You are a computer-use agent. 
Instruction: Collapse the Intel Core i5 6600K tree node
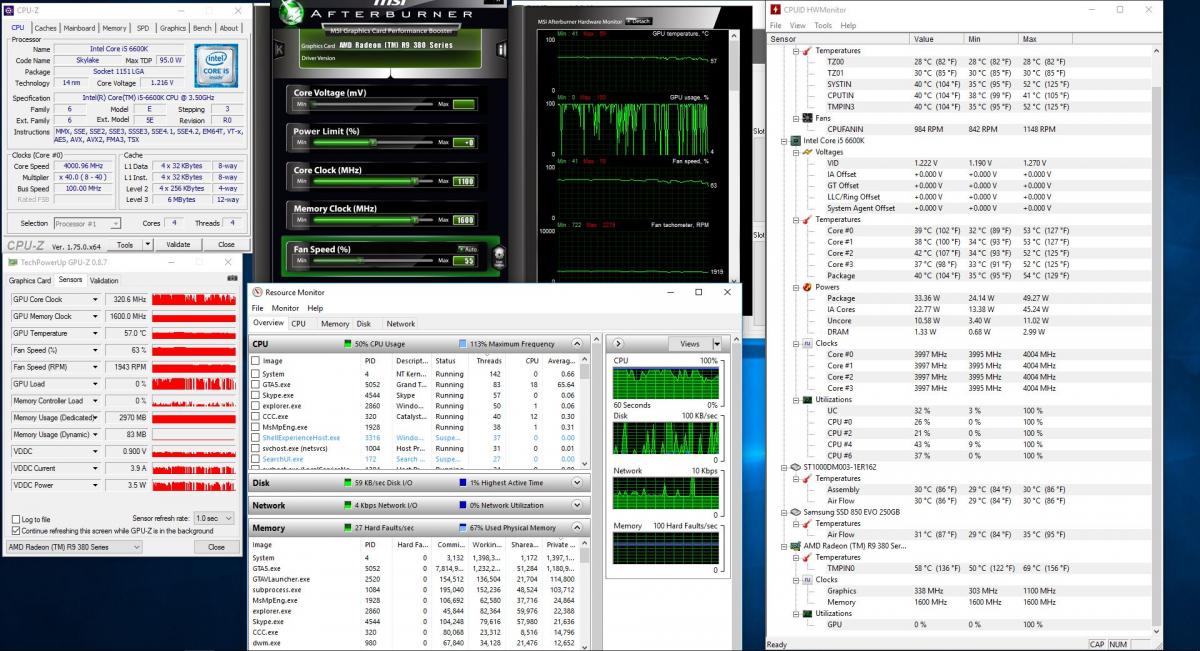[783, 140]
